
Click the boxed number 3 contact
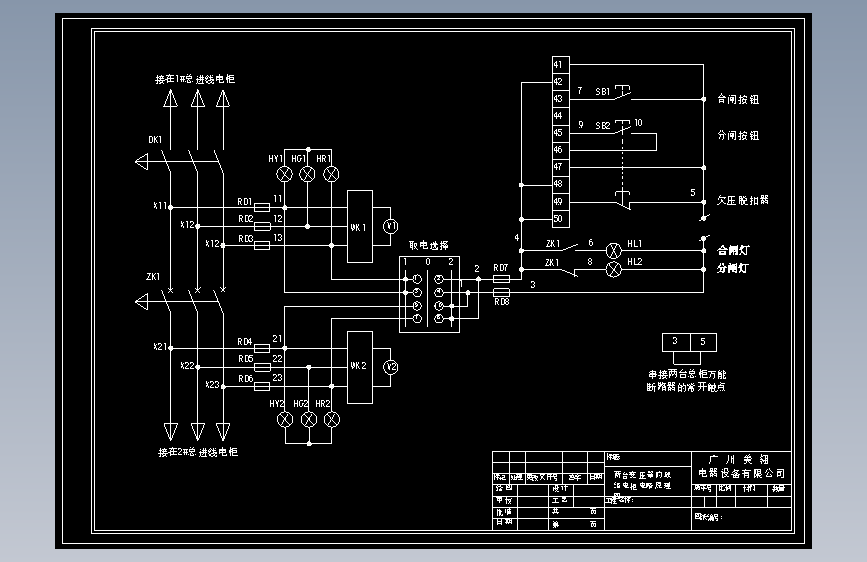click(x=676, y=342)
